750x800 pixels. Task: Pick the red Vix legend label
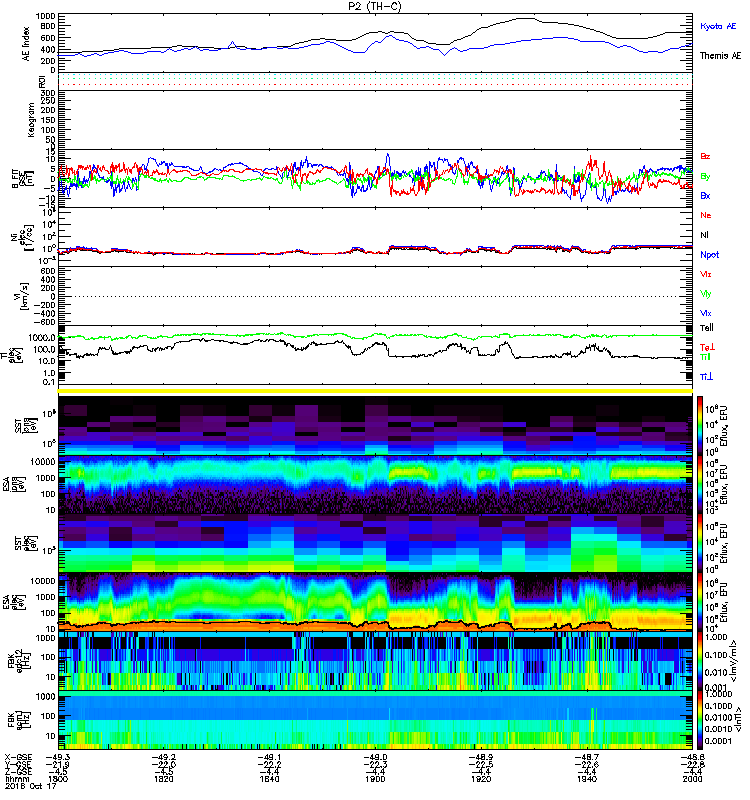click(705, 274)
